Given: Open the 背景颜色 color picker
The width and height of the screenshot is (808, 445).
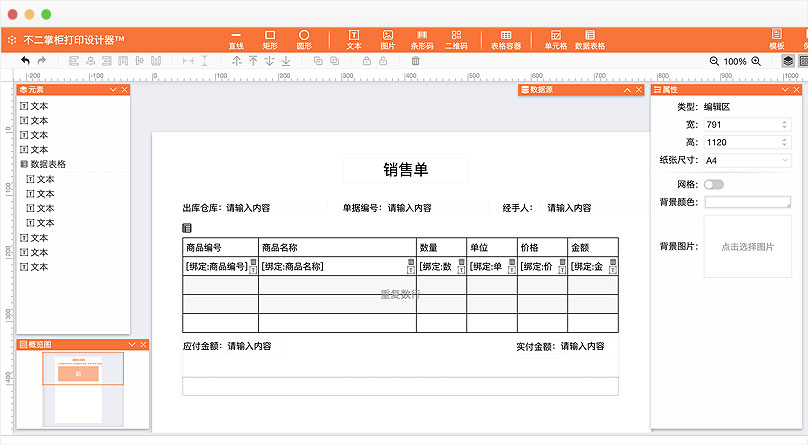Looking at the screenshot, I should click(748, 202).
